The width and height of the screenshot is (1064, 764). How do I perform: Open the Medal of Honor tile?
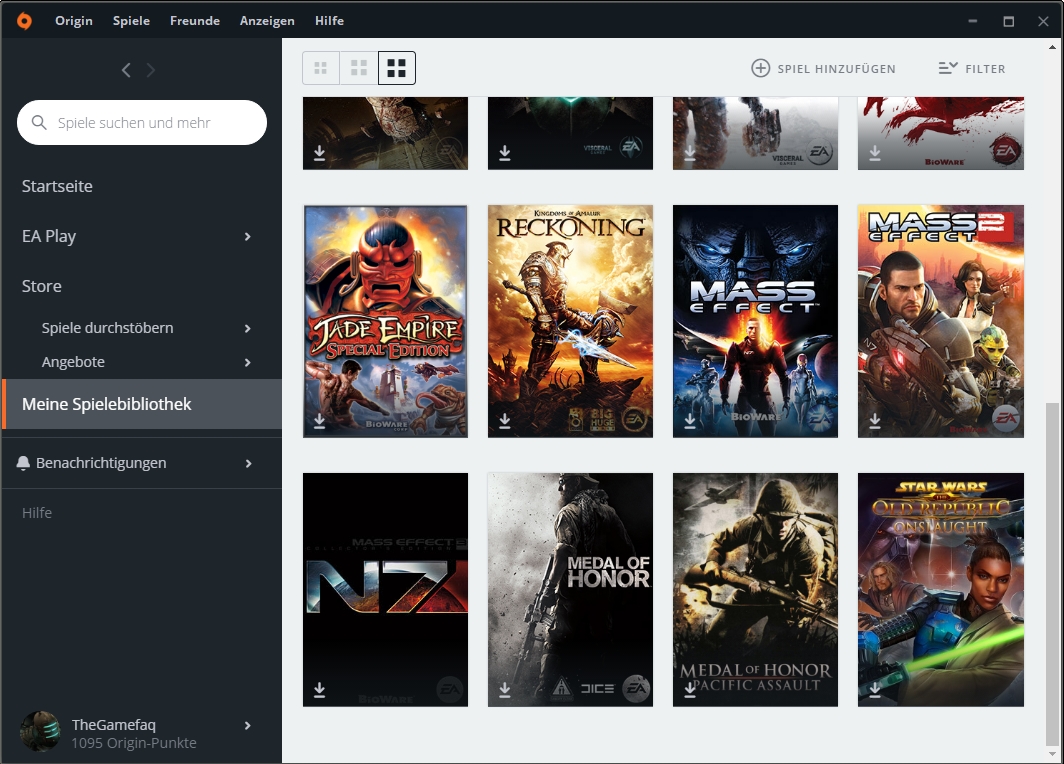(x=570, y=590)
